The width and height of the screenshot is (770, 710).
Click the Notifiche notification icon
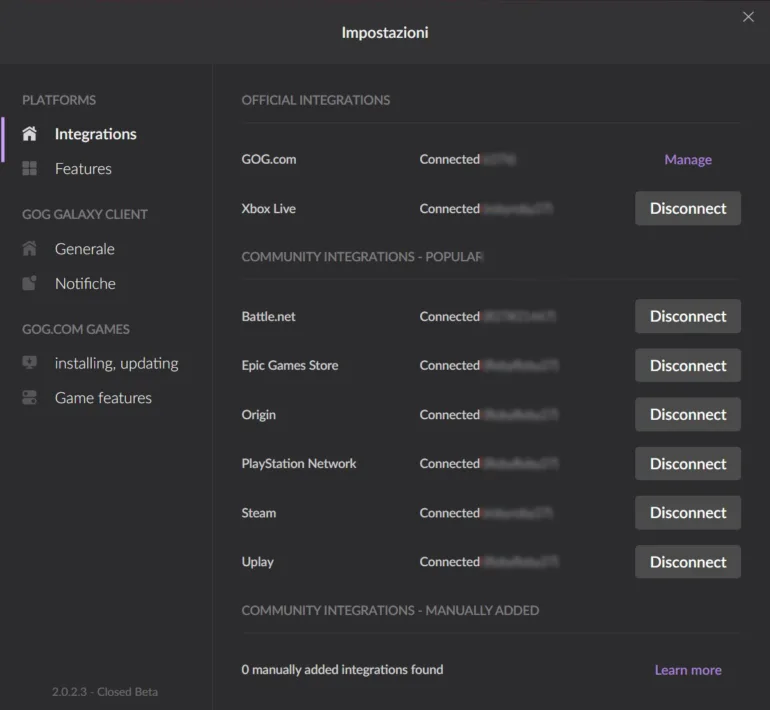pos(29,283)
